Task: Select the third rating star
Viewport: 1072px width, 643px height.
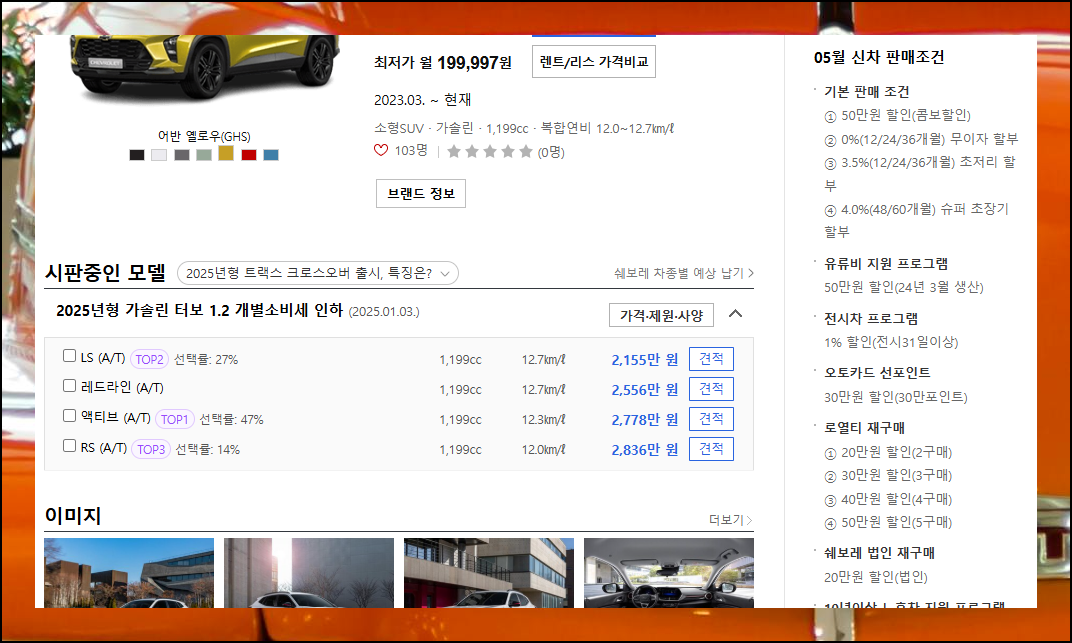Action: [x=490, y=152]
